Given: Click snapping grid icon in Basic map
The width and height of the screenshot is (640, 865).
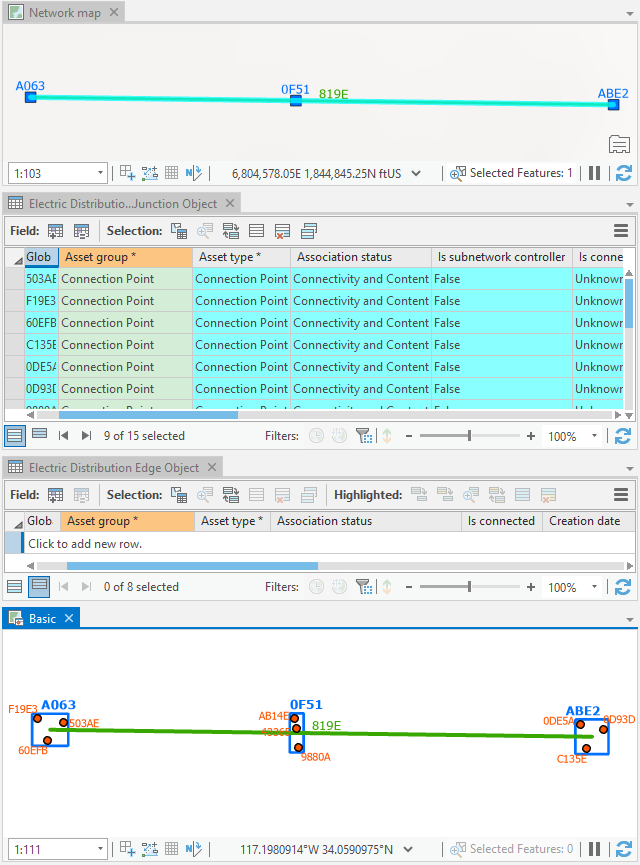Looking at the screenshot, I should click(x=171, y=849).
